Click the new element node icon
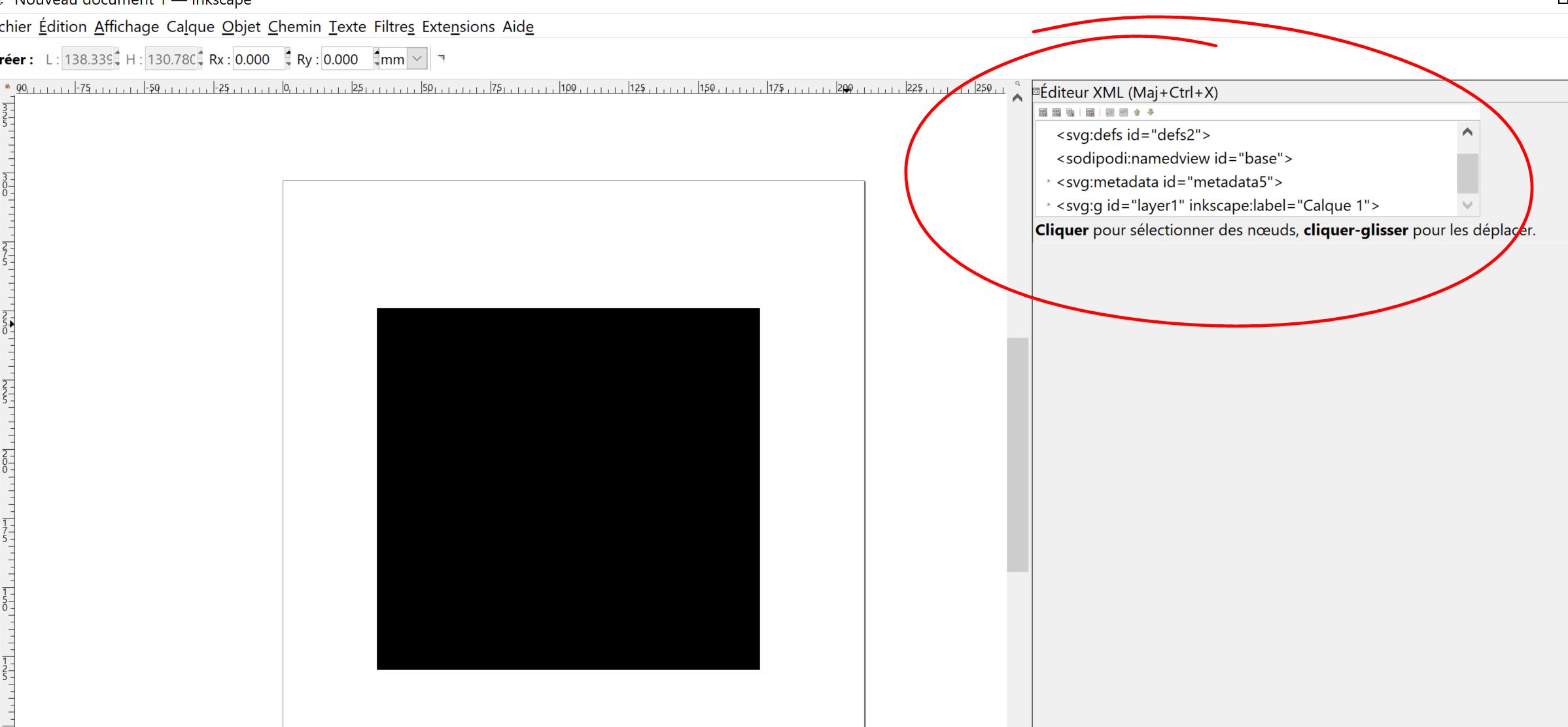The image size is (1568, 727). click(x=1043, y=112)
